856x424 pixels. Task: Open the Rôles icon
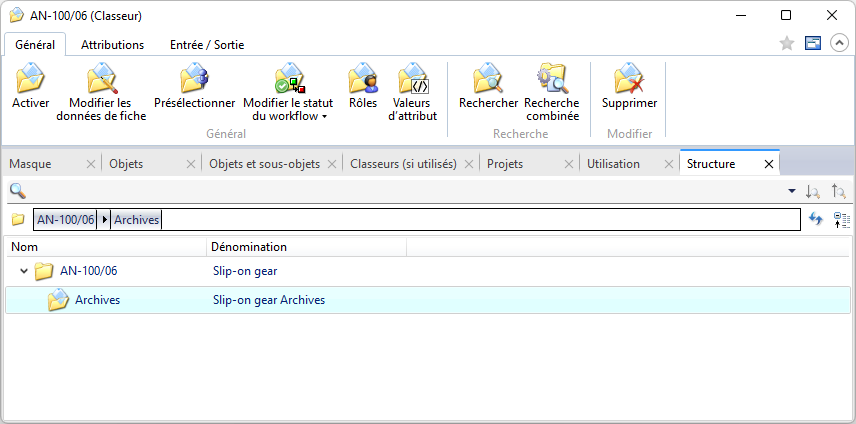(x=363, y=78)
